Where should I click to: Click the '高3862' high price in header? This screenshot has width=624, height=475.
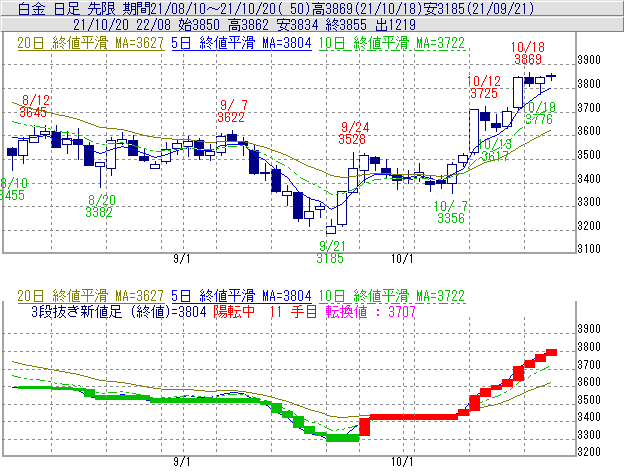(x=248, y=25)
